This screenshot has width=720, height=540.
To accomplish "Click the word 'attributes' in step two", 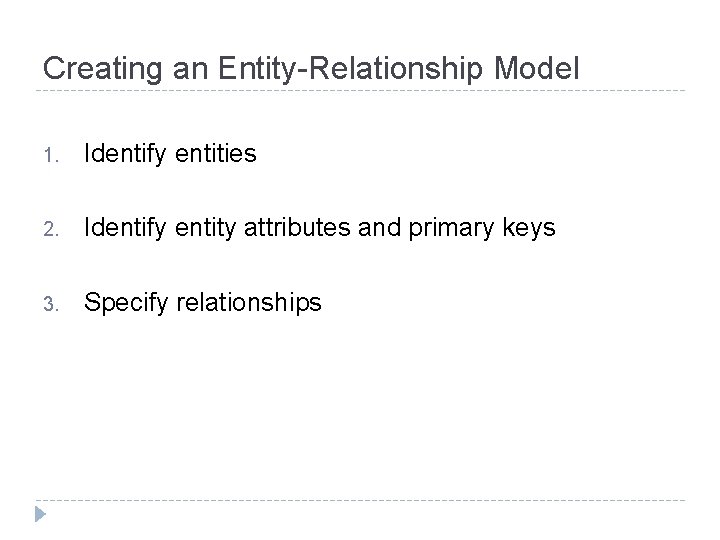I will pos(273,228).
